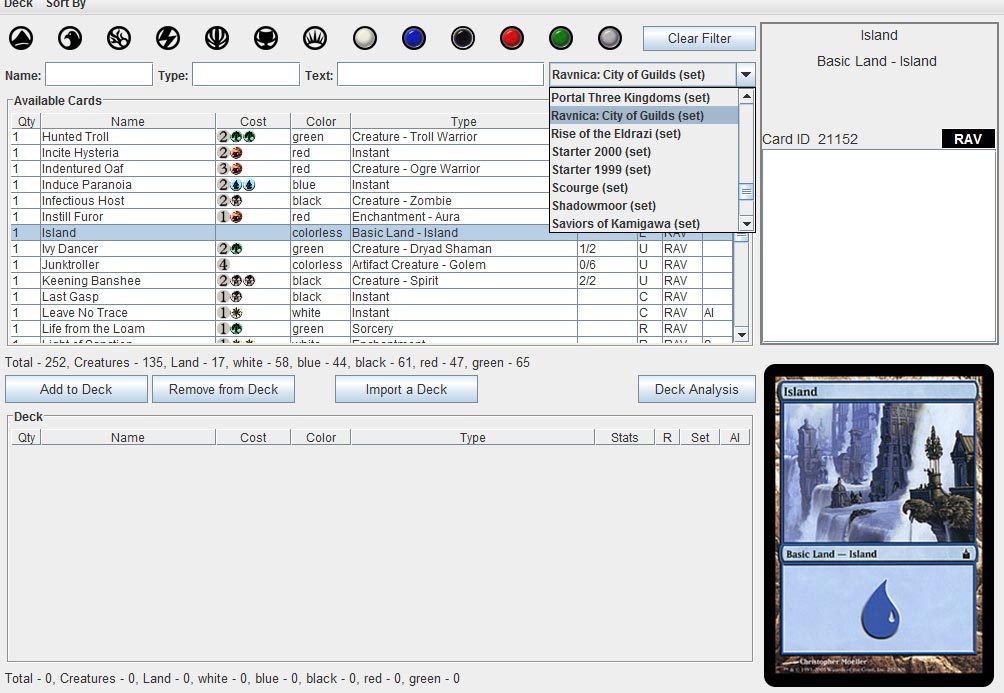Collapse the card set dropdown arrow
The image size is (1004, 693).
[745, 75]
